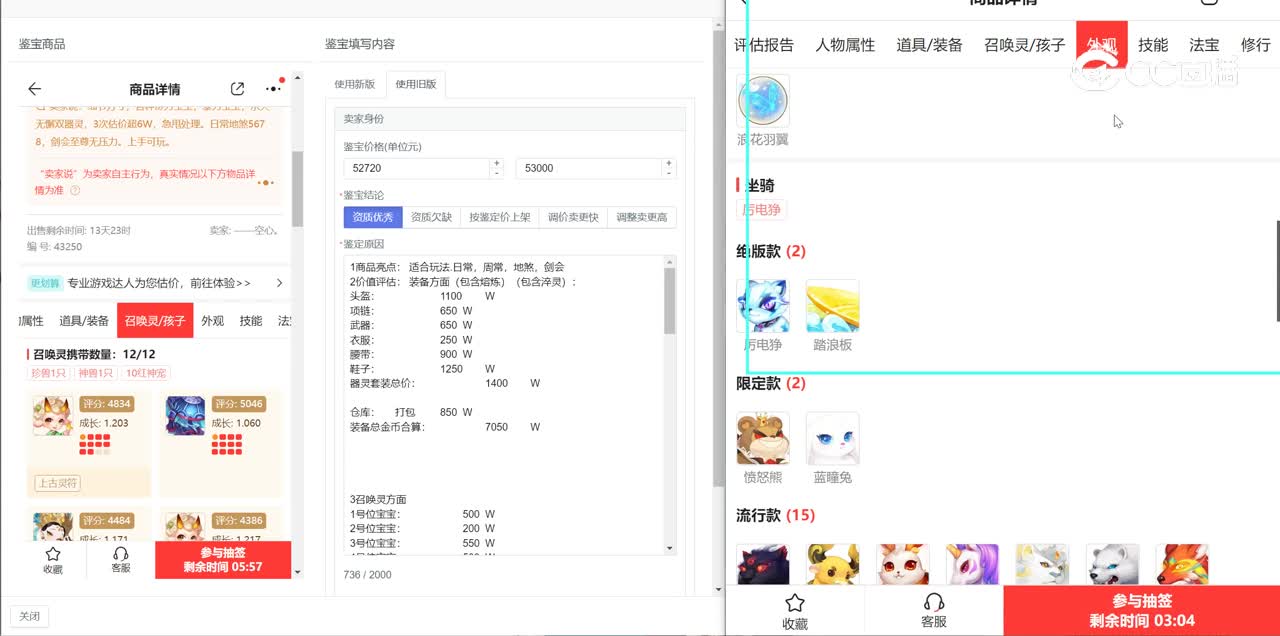Click the 珍兽1只 filter tag
The image size is (1280, 636).
[x=49, y=373]
